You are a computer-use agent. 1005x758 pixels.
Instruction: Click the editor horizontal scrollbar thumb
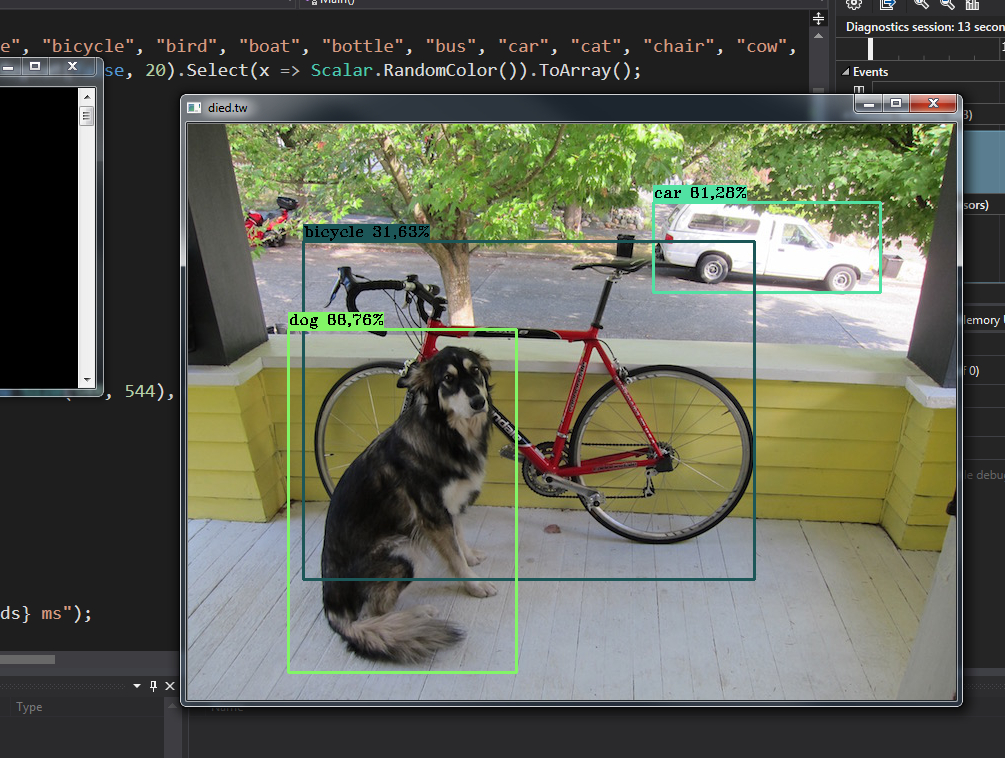[x=28, y=659]
